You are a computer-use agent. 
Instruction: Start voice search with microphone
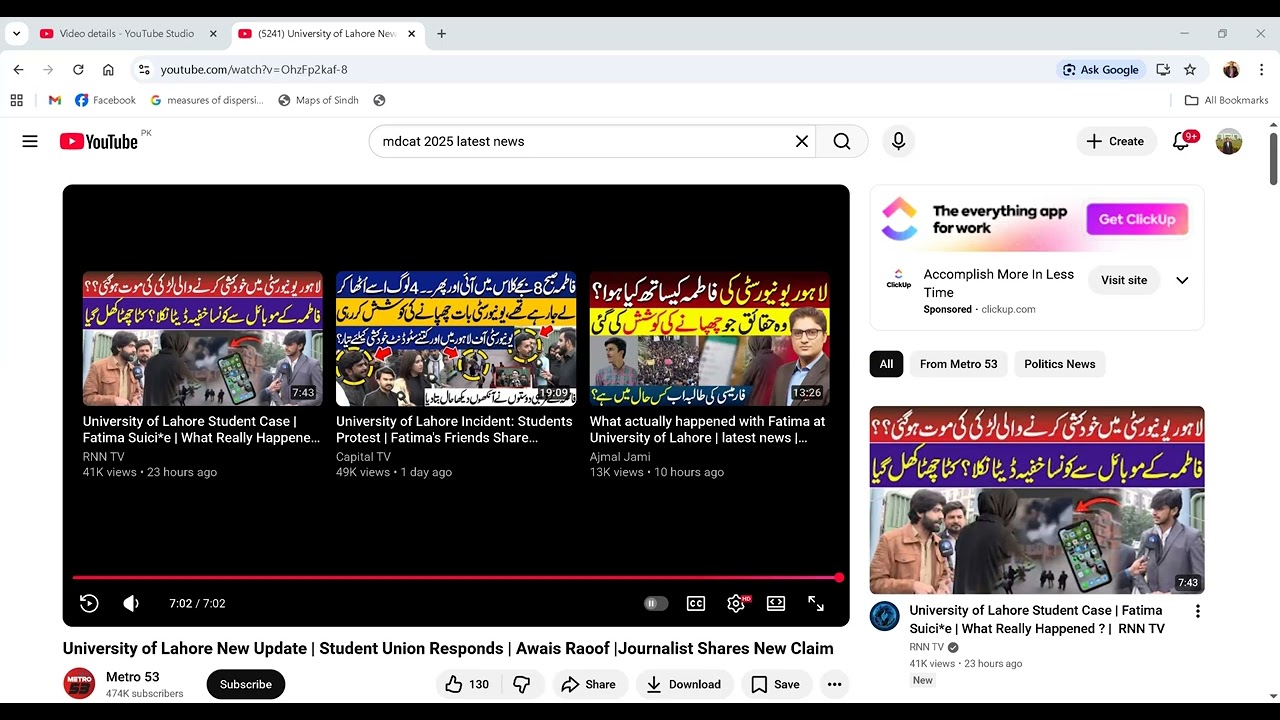click(x=898, y=142)
